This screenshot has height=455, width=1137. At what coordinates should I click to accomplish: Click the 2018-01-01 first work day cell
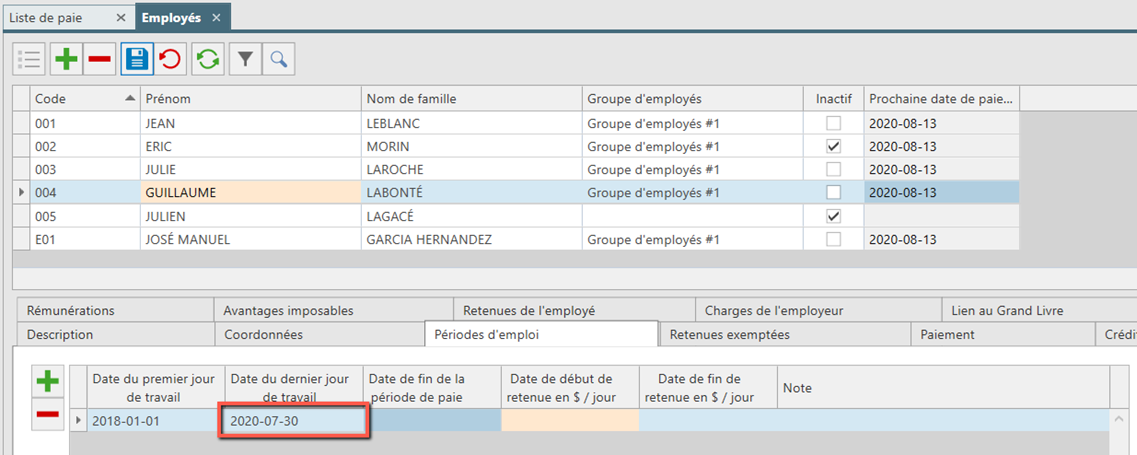pyautogui.click(x=156, y=421)
